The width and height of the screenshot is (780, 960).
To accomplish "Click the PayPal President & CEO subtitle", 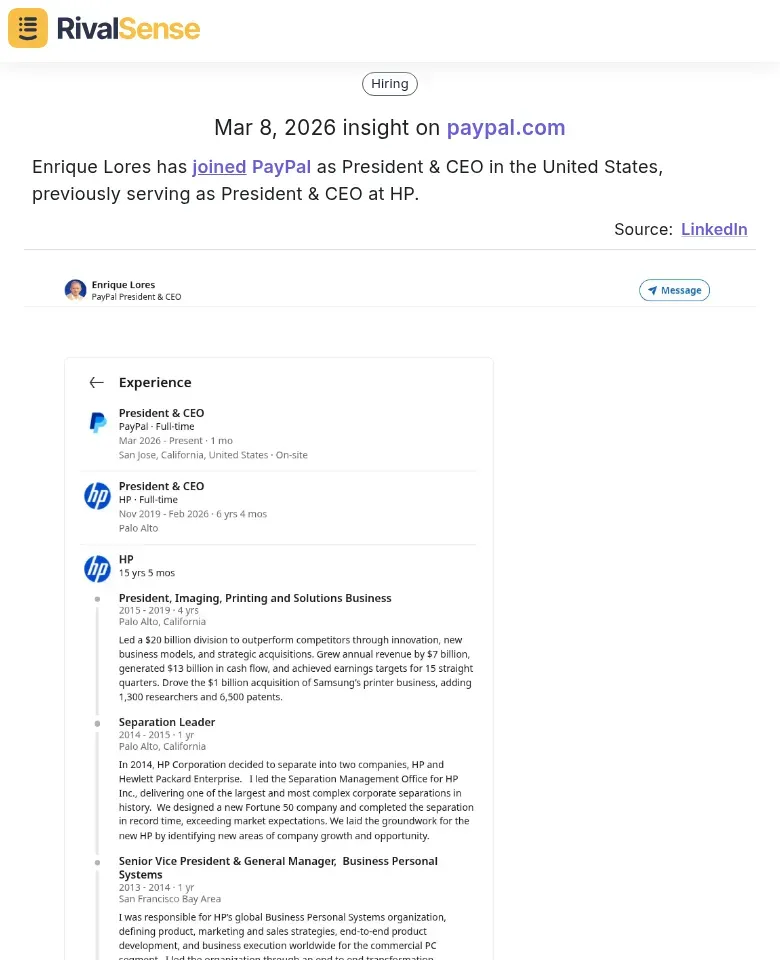I will pos(136,297).
